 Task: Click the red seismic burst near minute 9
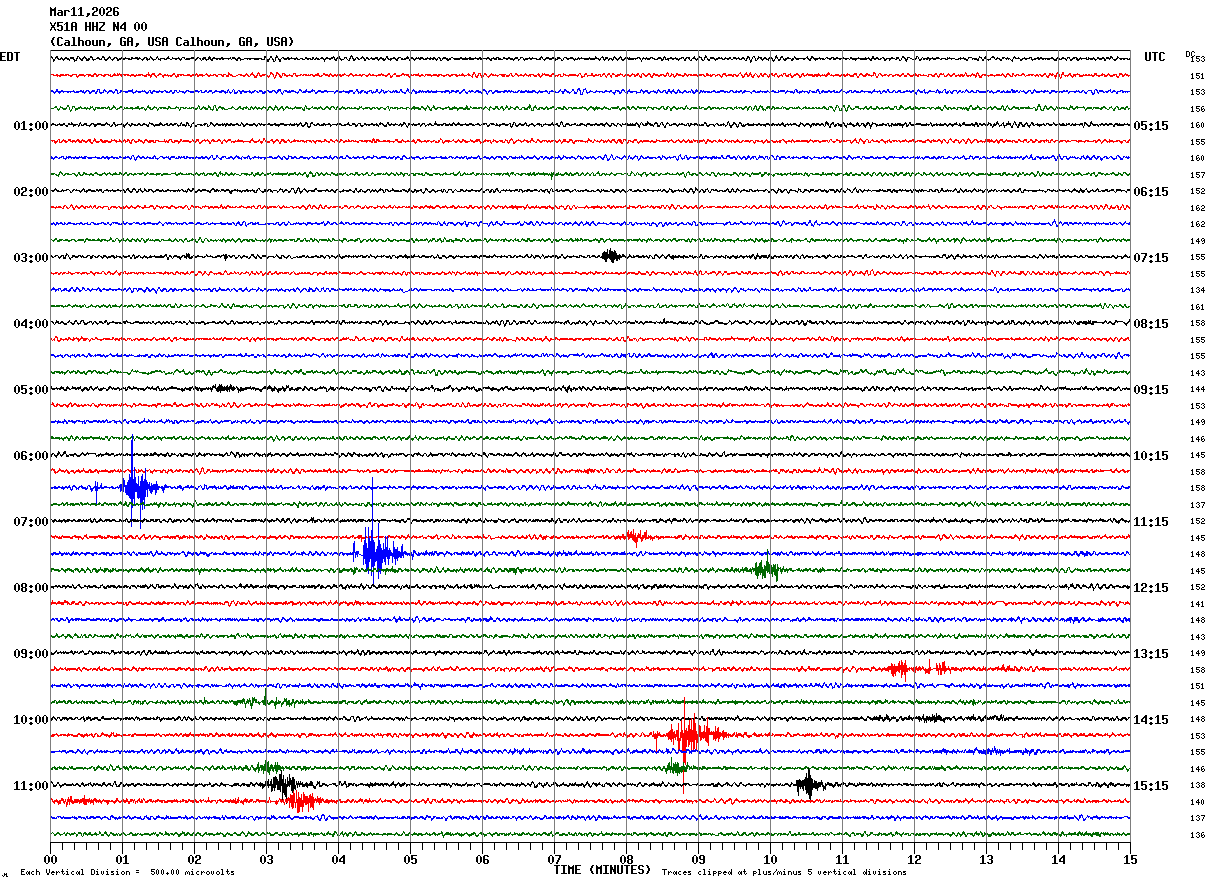coord(687,736)
